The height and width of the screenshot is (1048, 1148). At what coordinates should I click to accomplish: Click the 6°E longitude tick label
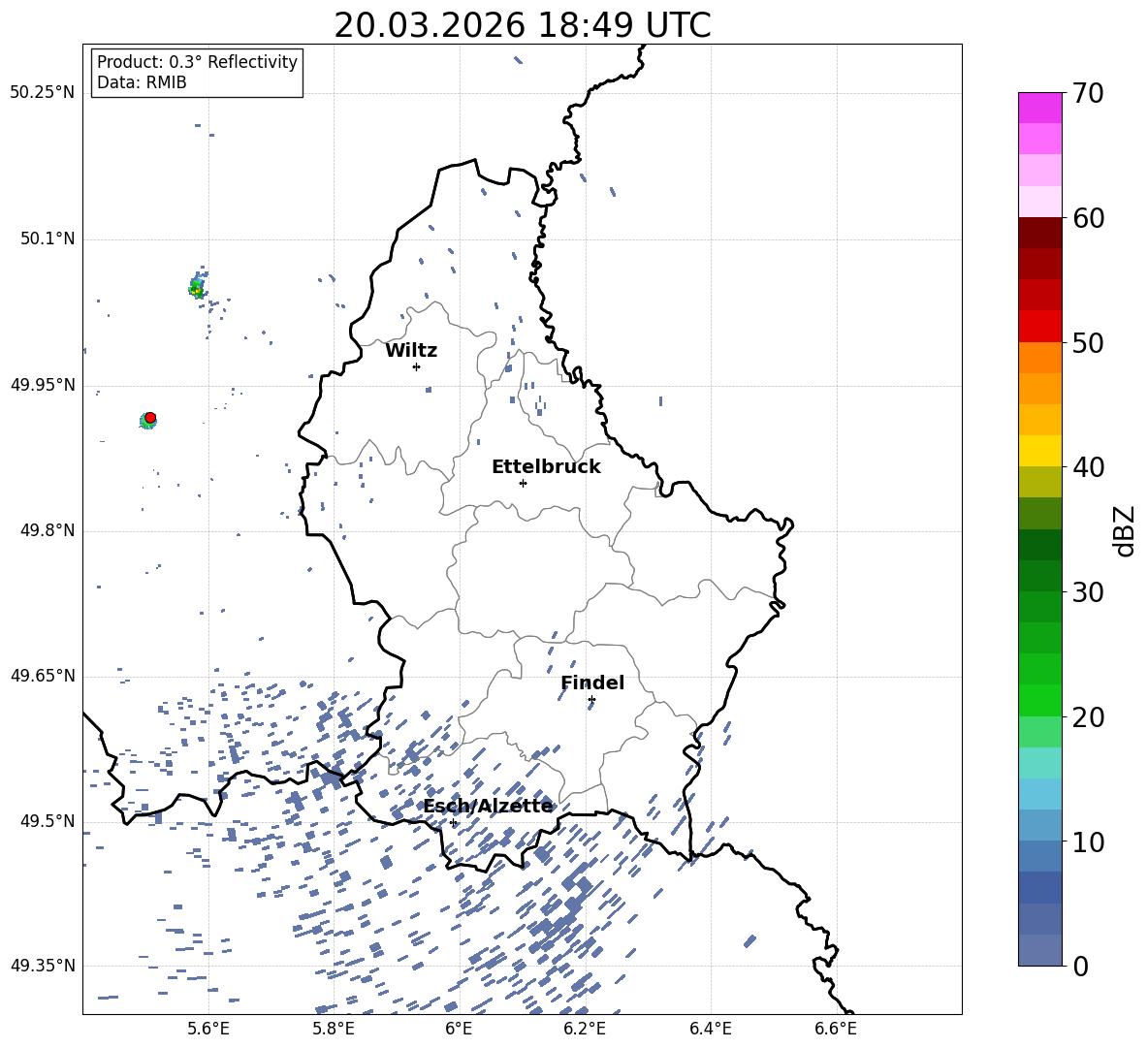point(459,1029)
